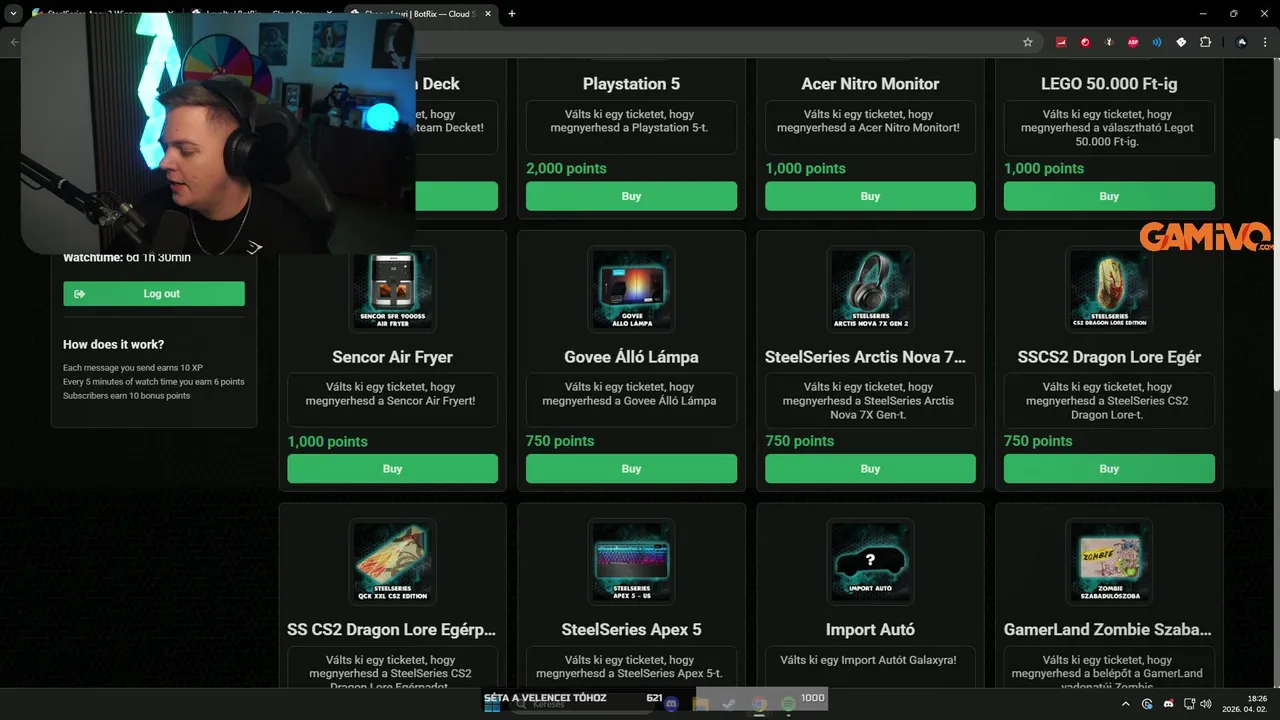
Task: Open the Arctis Nova 7X headset image
Action: coord(870,289)
